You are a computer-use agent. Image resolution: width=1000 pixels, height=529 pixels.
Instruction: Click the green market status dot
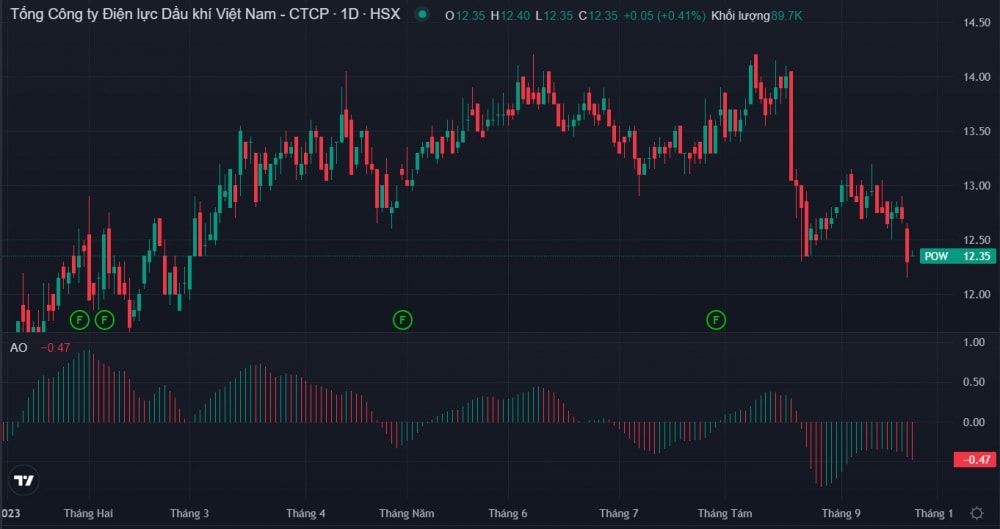click(x=422, y=14)
